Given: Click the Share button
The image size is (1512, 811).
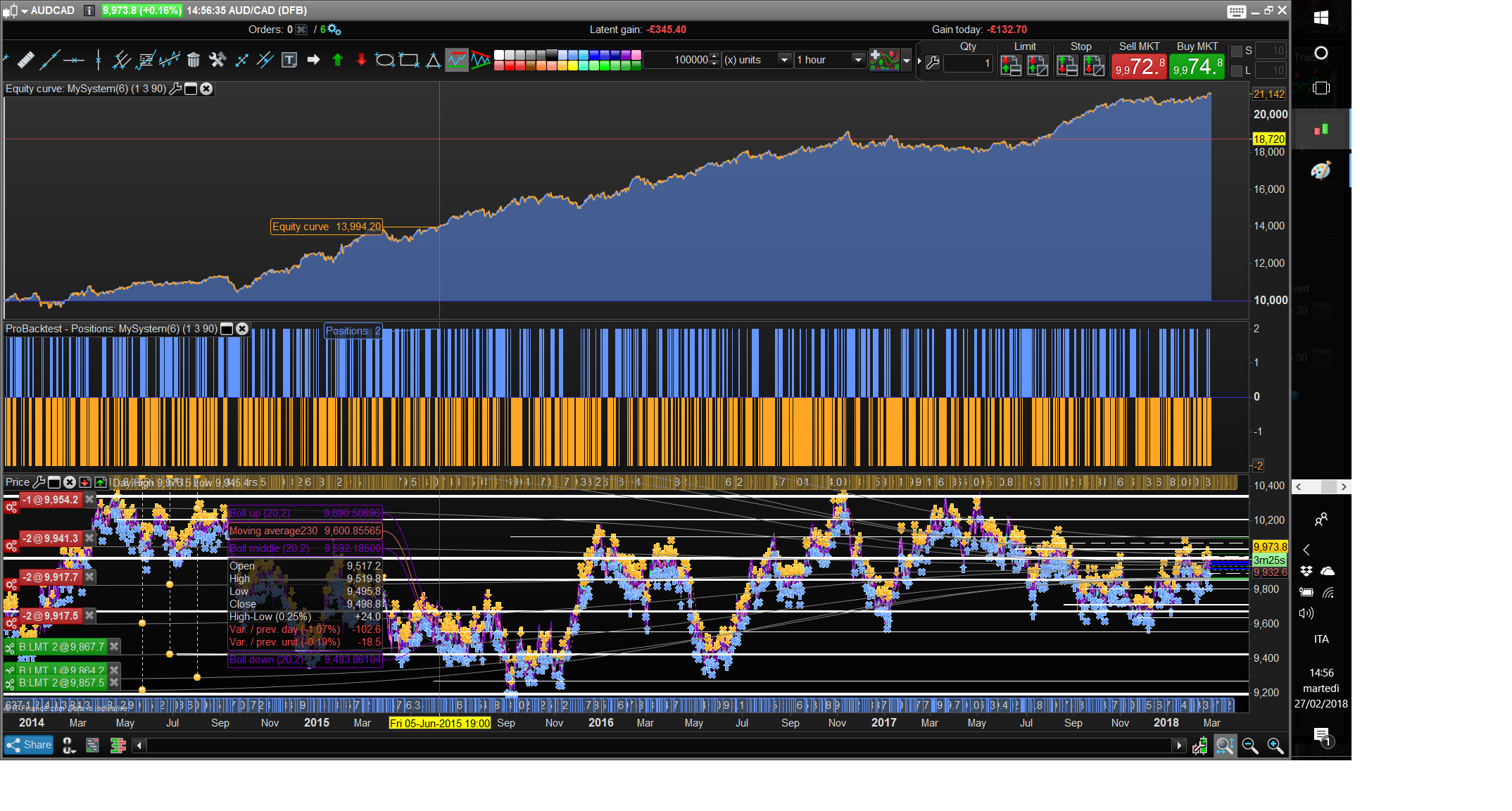Looking at the screenshot, I should [x=29, y=745].
